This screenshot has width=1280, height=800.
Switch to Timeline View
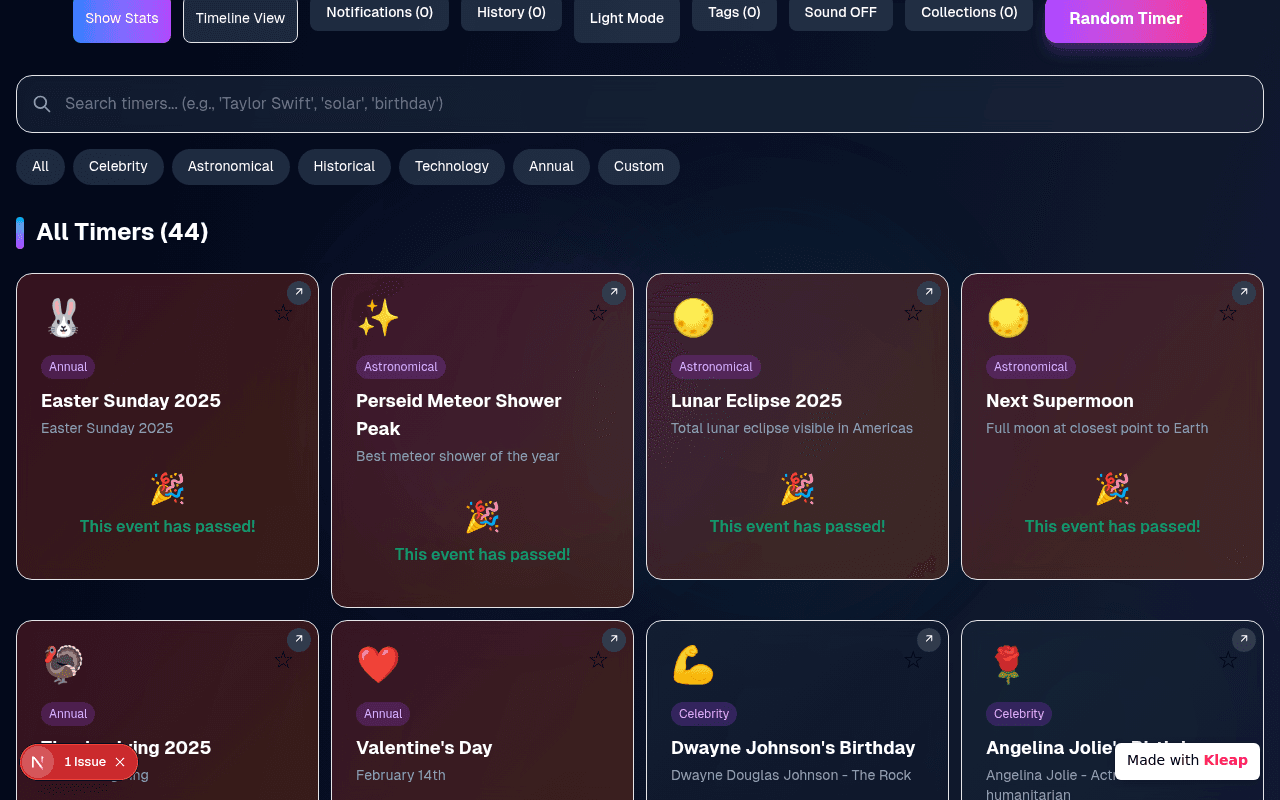[x=240, y=19]
